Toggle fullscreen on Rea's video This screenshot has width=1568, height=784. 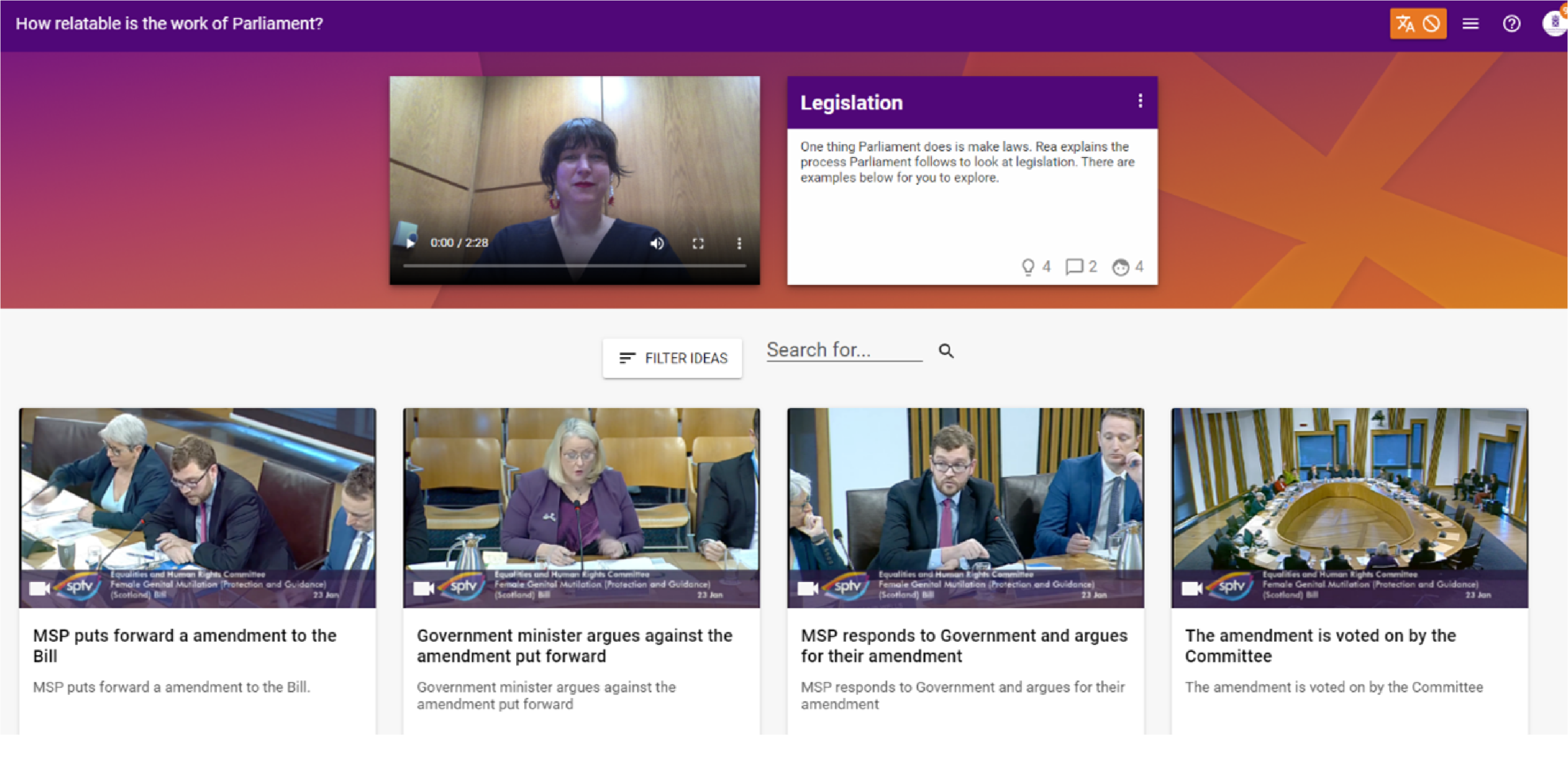pos(698,243)
